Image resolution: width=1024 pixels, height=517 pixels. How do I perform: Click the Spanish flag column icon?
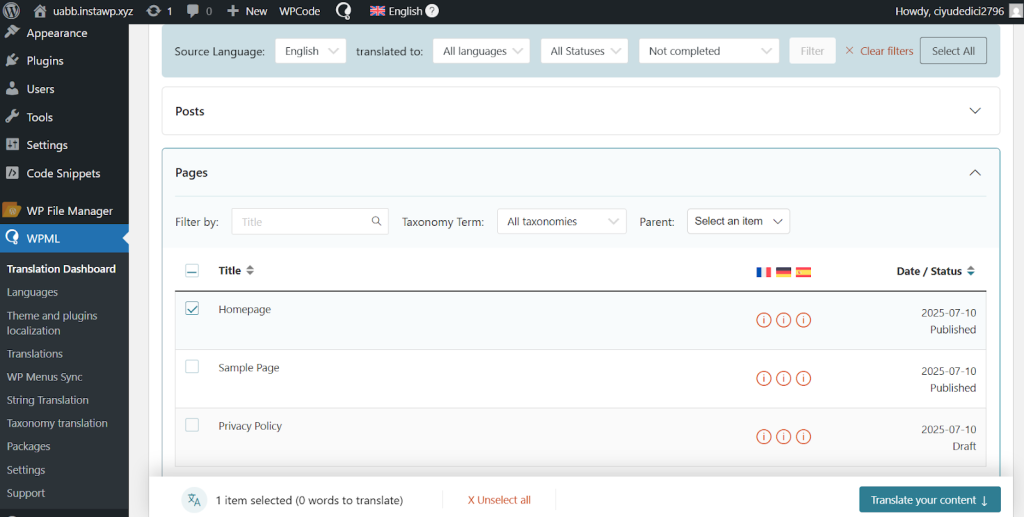coord(803,271)
